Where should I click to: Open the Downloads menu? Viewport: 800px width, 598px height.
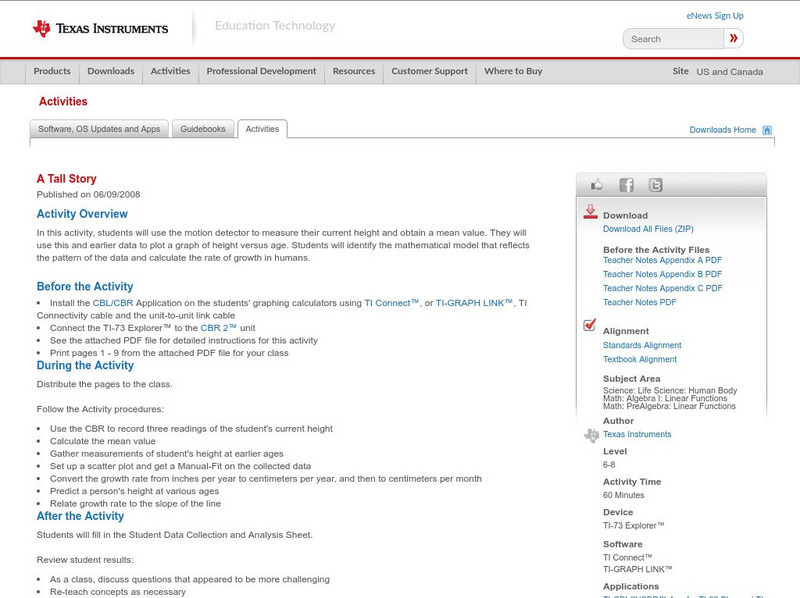(x=111, y=71)
